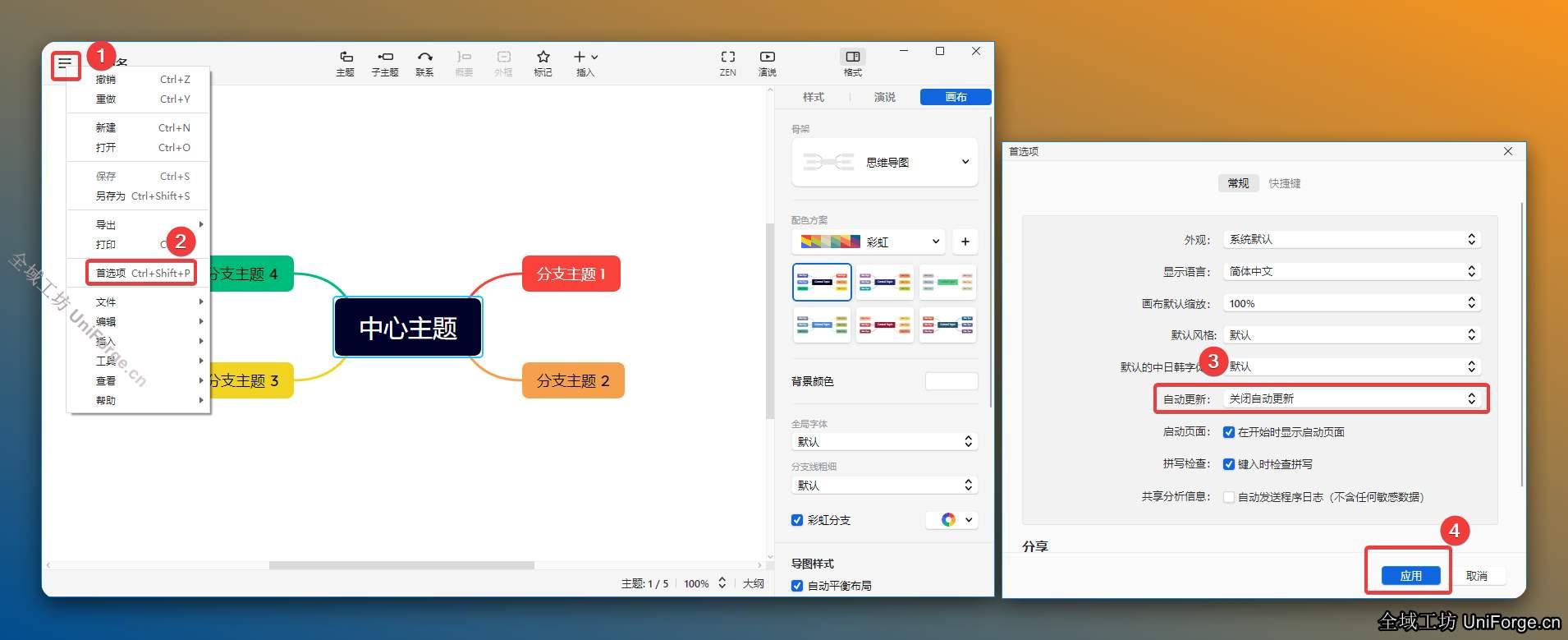1568x640 pixels.
Task: Toggle 彩虹分支 rainbow branch checkbox
Action: pos(796,520)
